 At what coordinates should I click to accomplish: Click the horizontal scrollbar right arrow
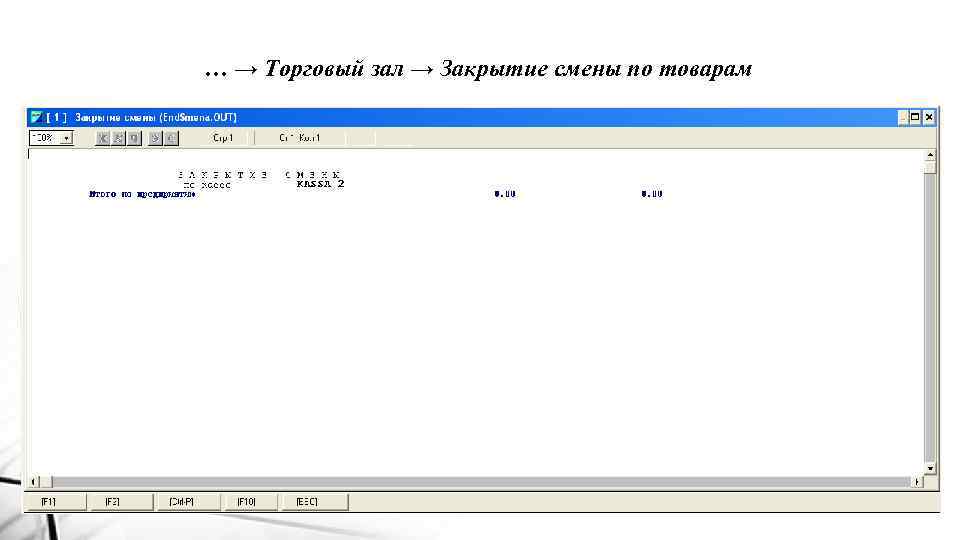pos(917,482)
